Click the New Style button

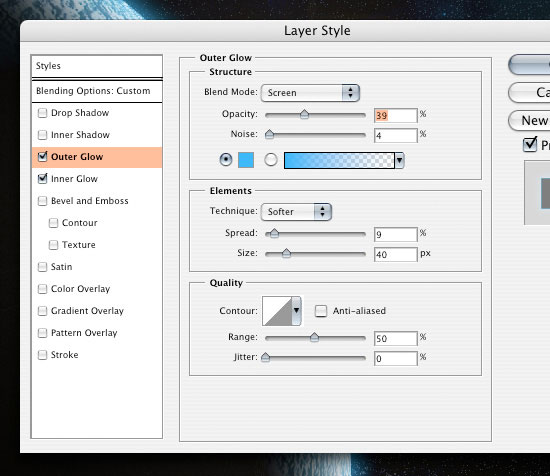[529, 121]
